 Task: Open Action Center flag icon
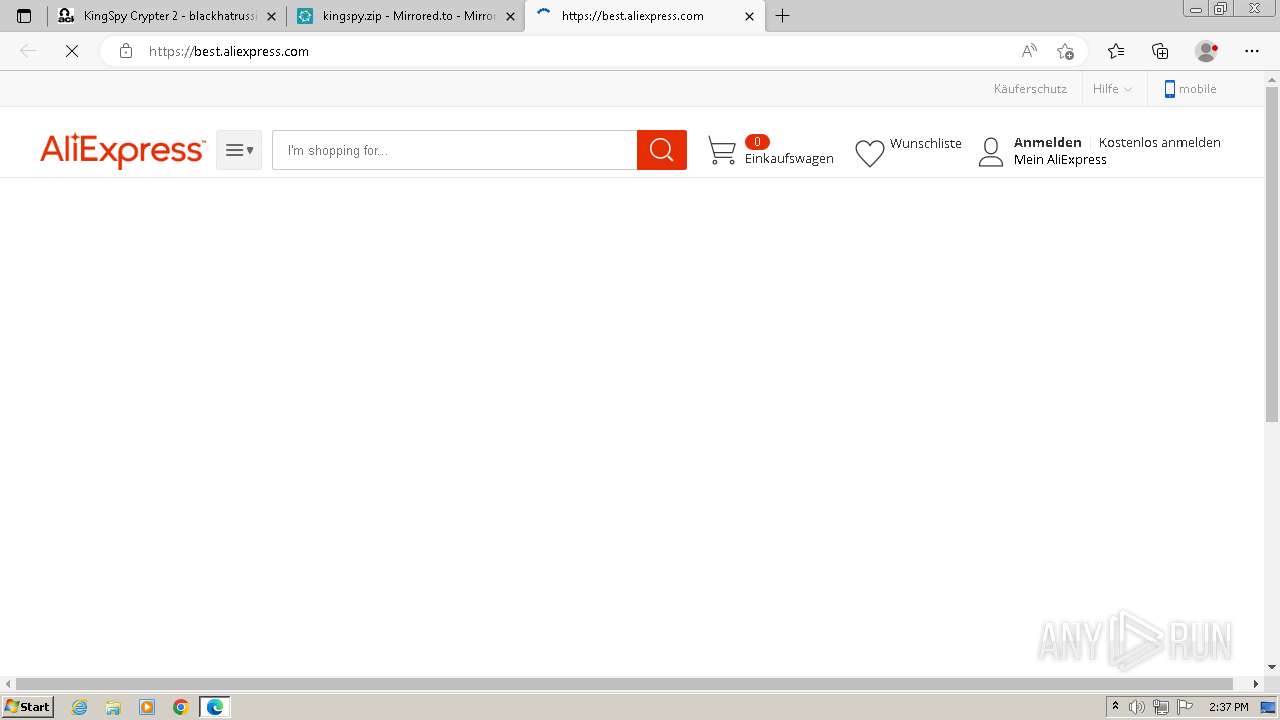point(1186,707)
